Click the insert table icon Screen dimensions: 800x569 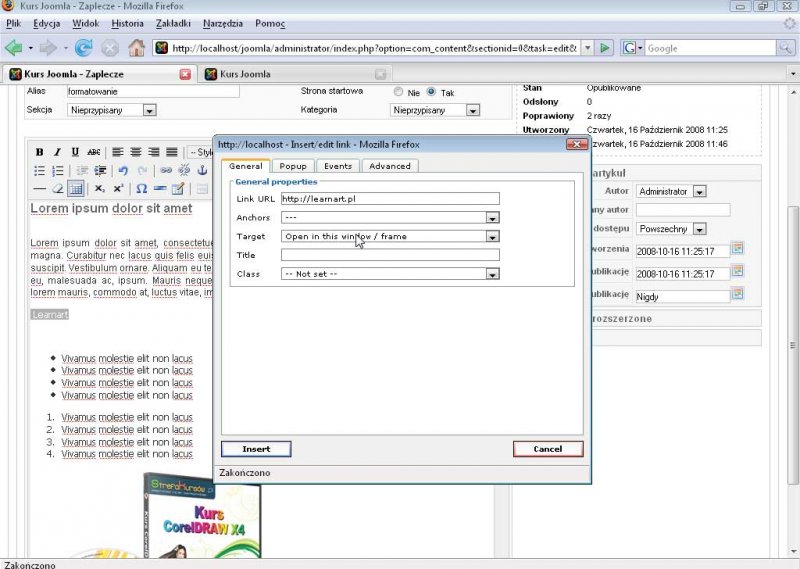pos(75,189)
